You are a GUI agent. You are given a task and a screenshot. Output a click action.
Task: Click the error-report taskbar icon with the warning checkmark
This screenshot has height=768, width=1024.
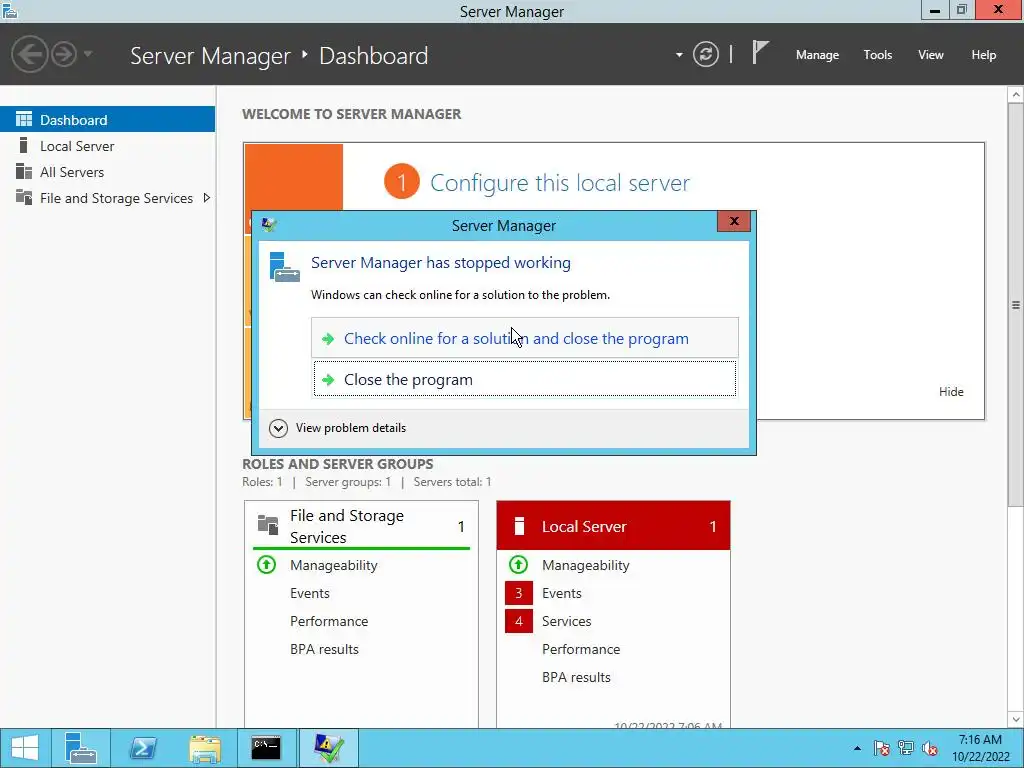pos(328,748)
